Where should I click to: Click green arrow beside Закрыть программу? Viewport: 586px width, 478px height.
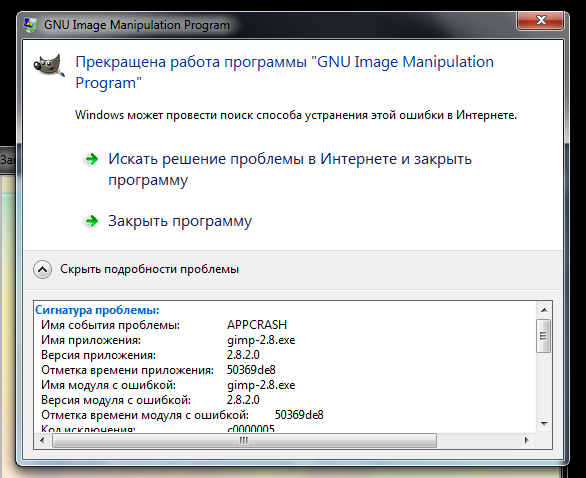click(92, 221)
